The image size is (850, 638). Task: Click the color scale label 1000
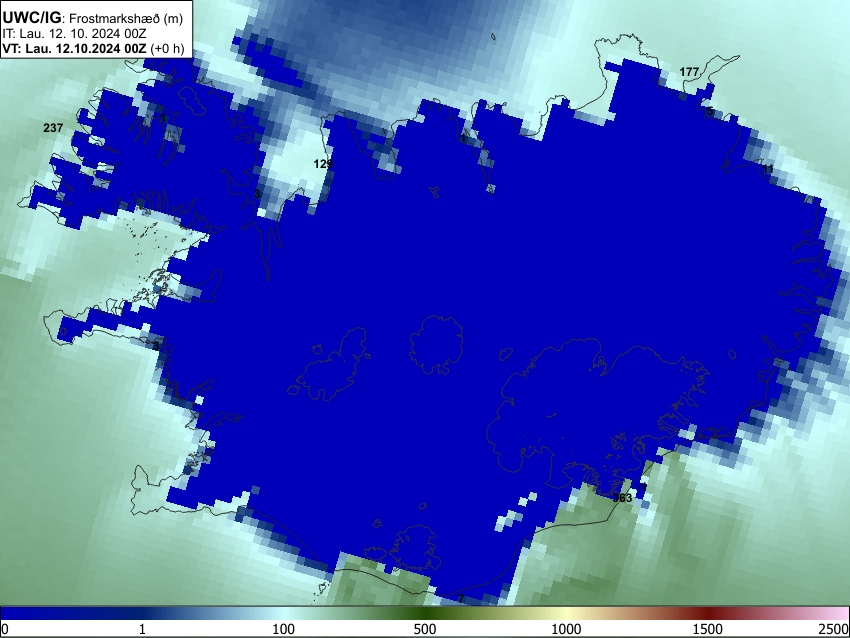[x=566, y=629]
